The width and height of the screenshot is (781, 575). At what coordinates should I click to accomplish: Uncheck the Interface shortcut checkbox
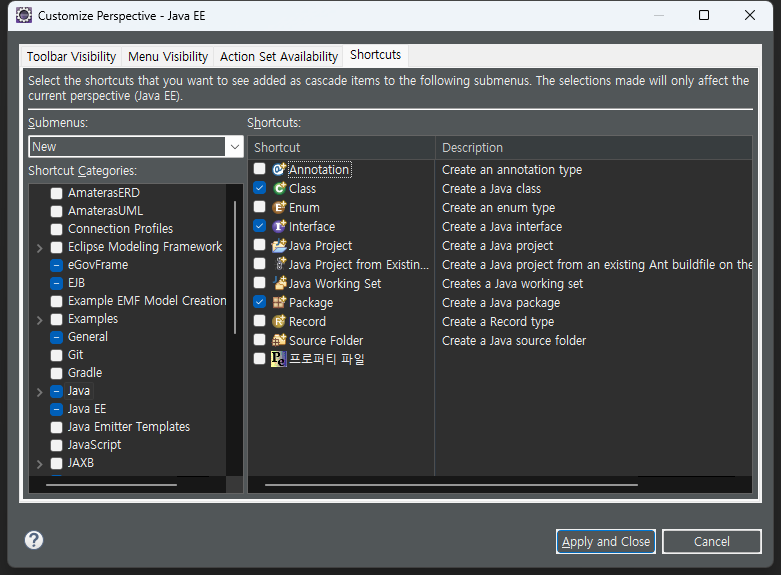coord(260,225)
